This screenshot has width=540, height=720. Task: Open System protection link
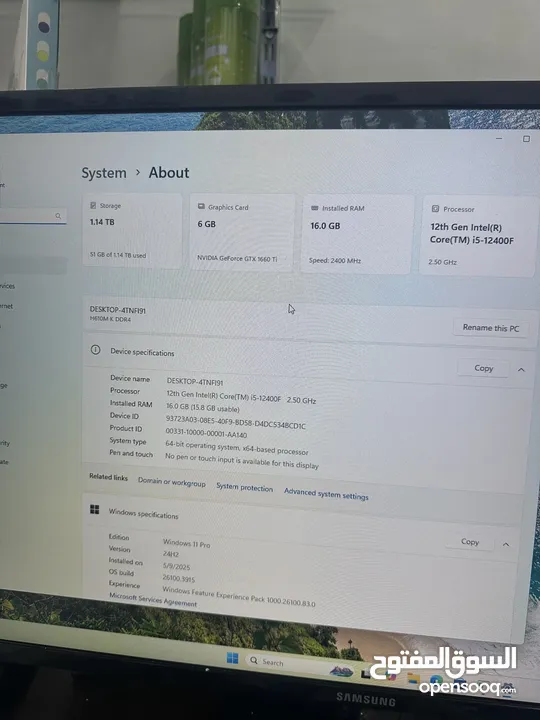244,488
